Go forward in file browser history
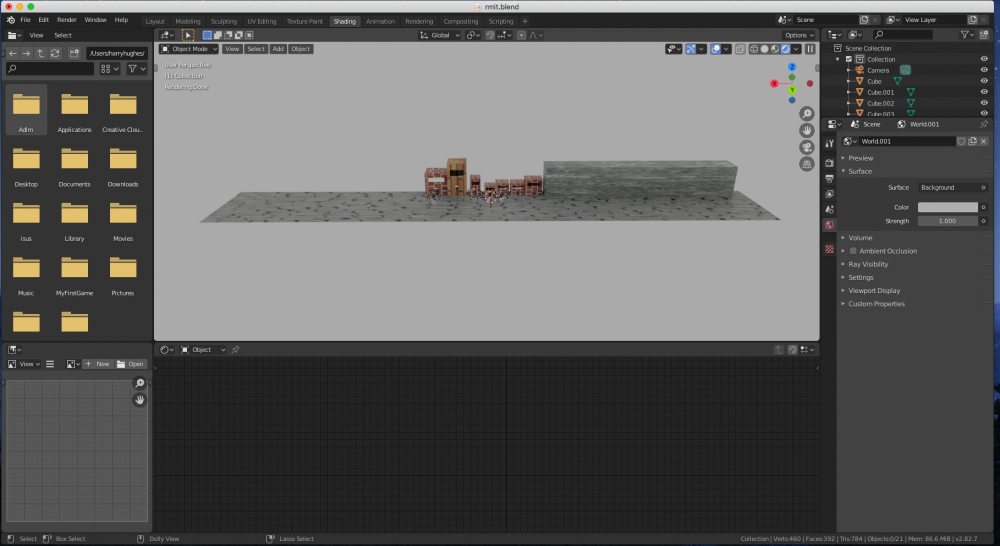 click(26, 53)
